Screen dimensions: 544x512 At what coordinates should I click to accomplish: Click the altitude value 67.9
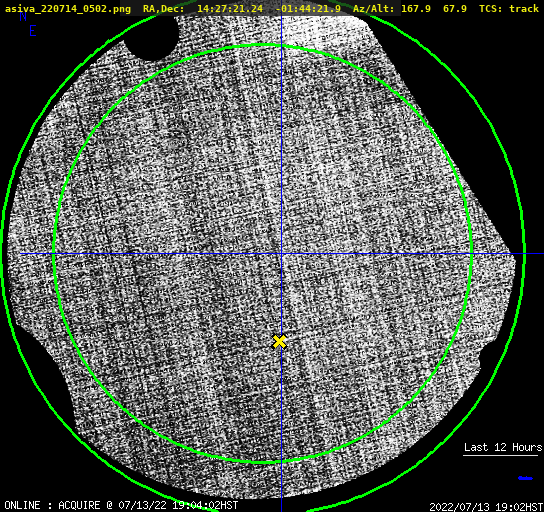point(455,8)
